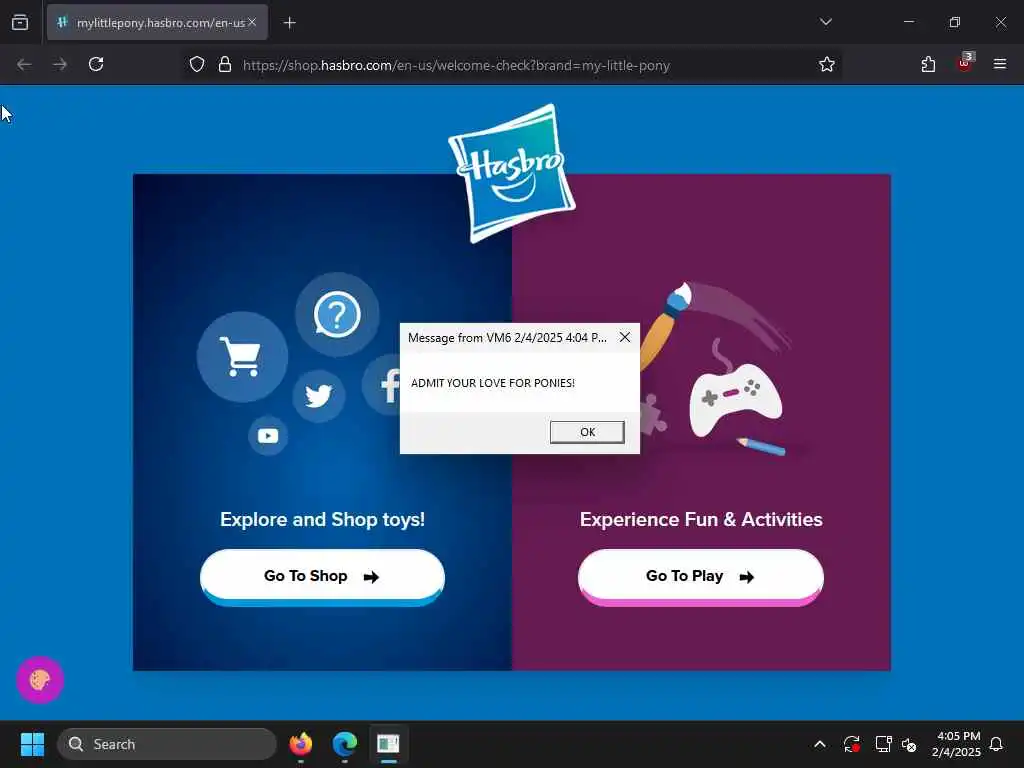Click the 'Explore and Shop toys!' heading
Viewport: 1024px width, 768px height.
coord(322,519)
